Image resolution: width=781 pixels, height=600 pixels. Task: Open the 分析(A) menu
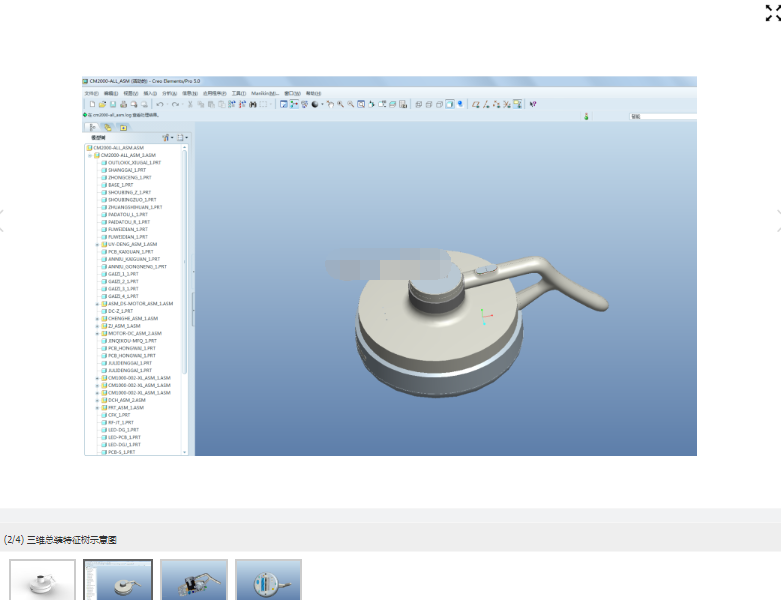169,93
